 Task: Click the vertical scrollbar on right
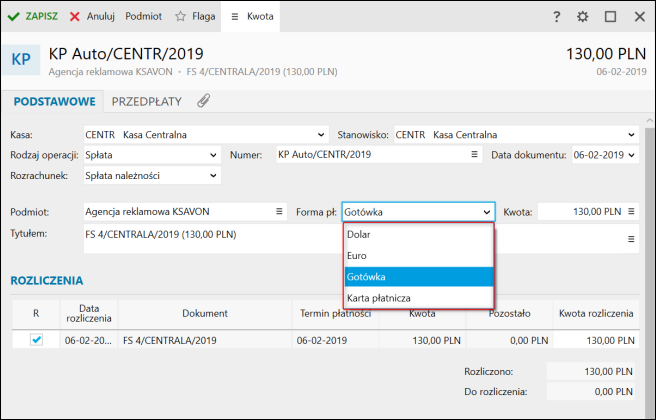(649, 250)
